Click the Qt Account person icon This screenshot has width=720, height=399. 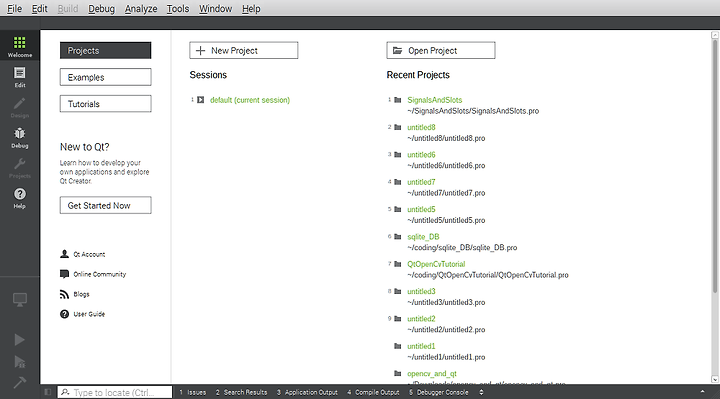tap(64, 254)
